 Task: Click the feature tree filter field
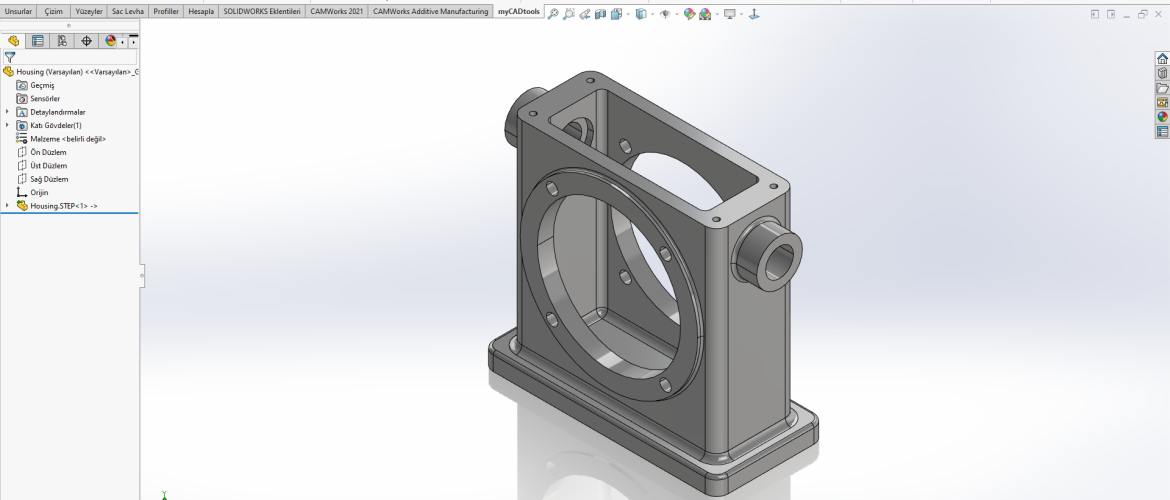[75, 58]
